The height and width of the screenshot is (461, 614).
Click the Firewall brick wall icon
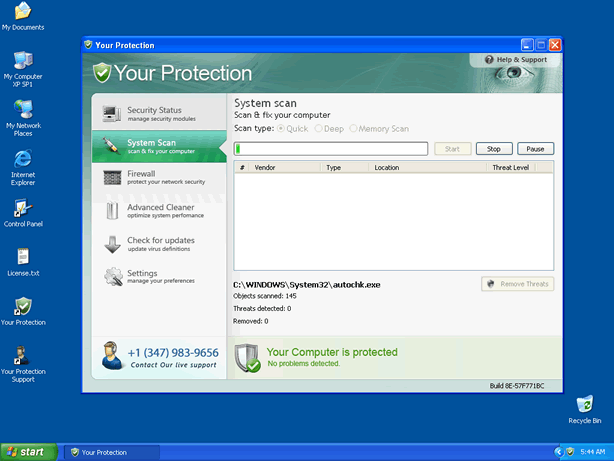(112, 178)
